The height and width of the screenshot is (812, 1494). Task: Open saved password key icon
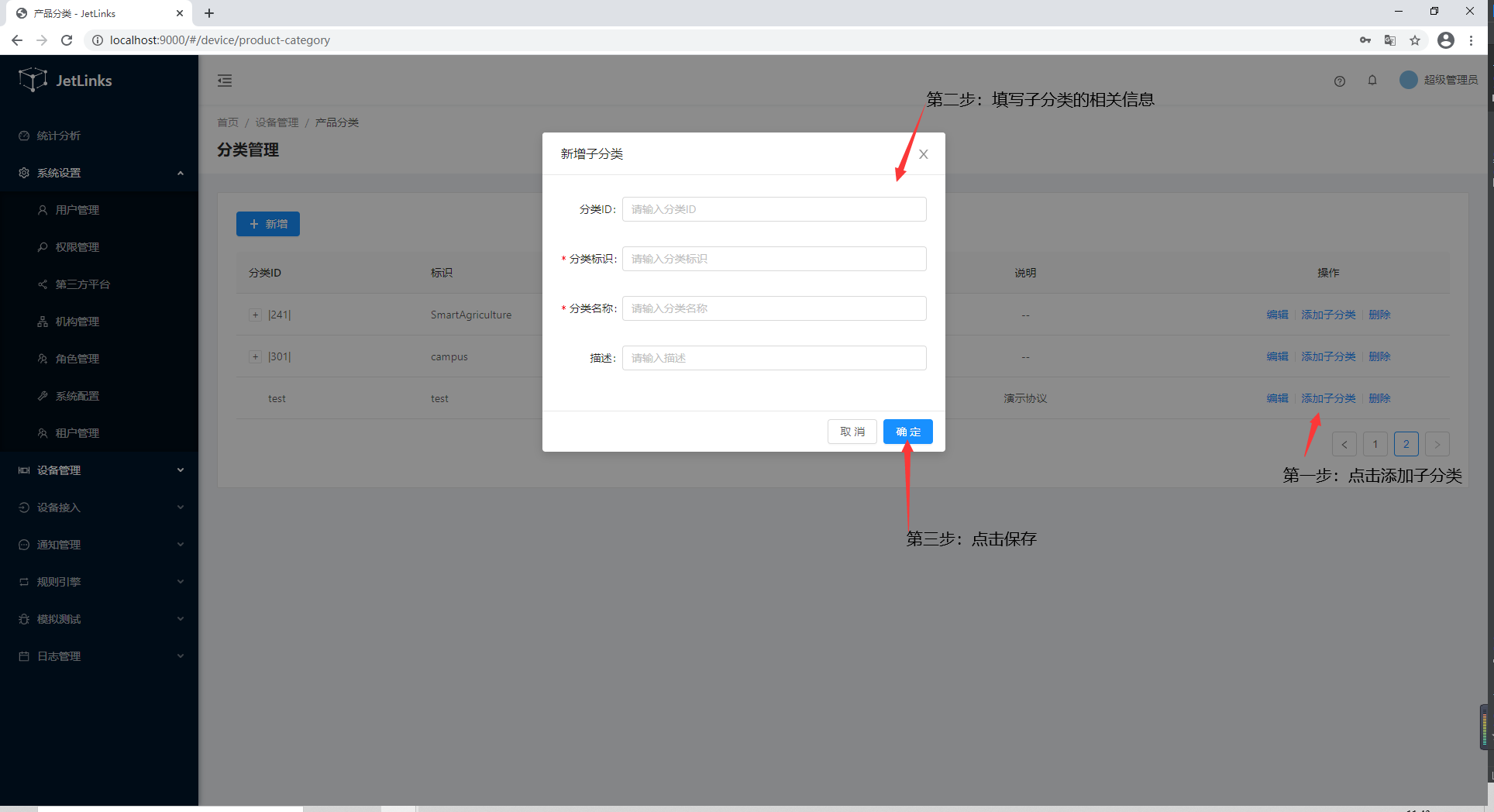(x=1365, y=40)
